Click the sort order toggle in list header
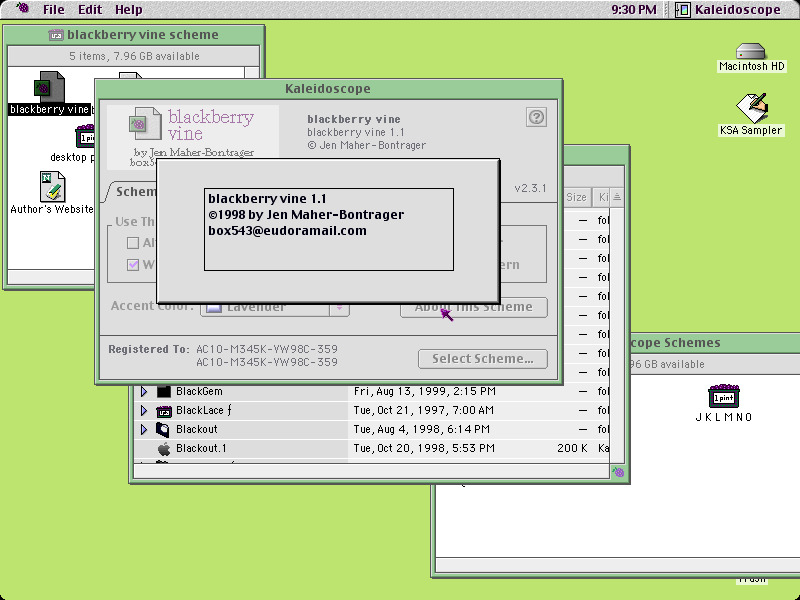Image resolution: width=800 pixels, height=600 pixels. coord(617,197)
